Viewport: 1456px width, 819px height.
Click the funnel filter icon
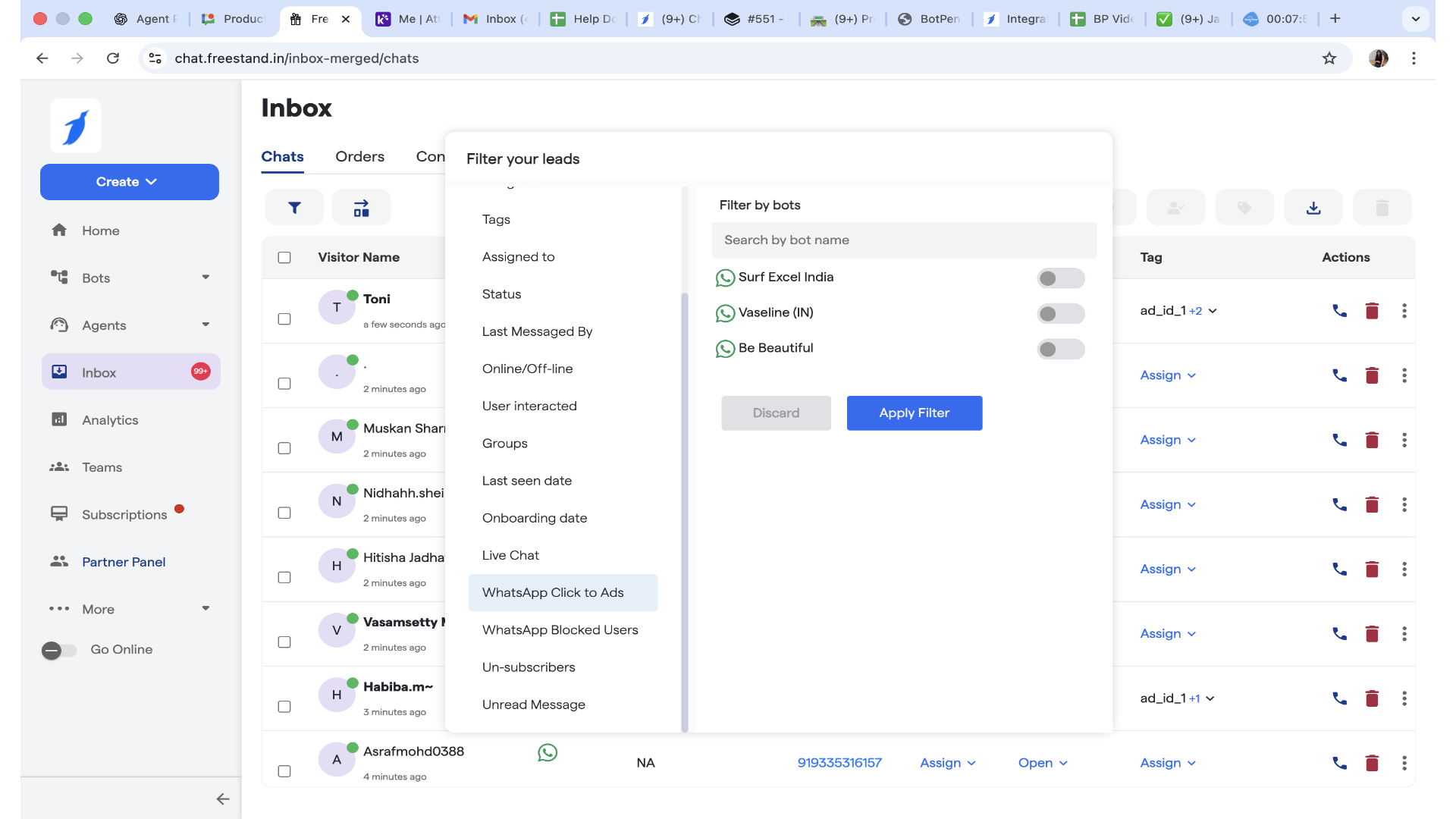(x=294, y=208)
